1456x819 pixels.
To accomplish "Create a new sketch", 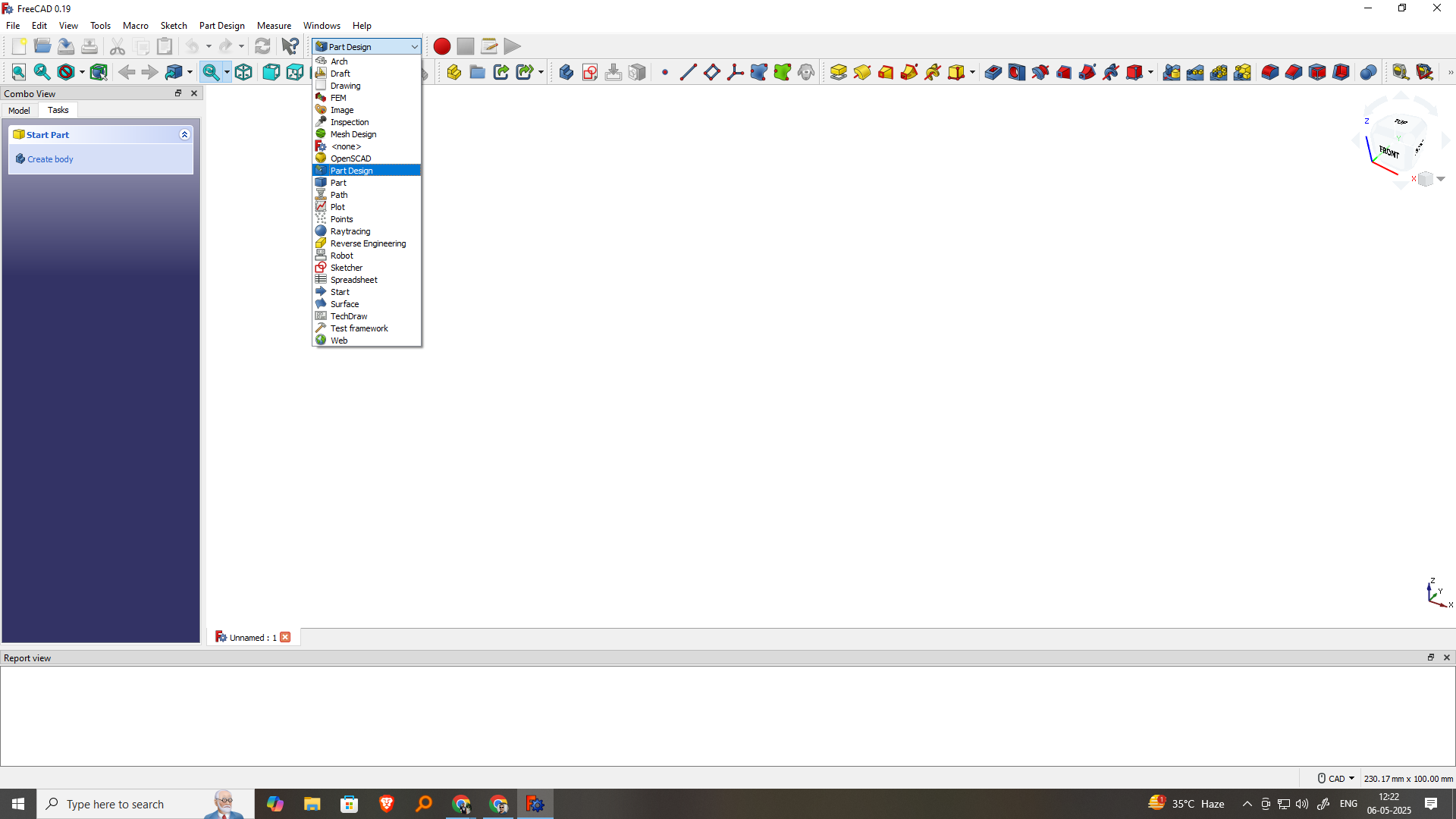I will point(590,72).
